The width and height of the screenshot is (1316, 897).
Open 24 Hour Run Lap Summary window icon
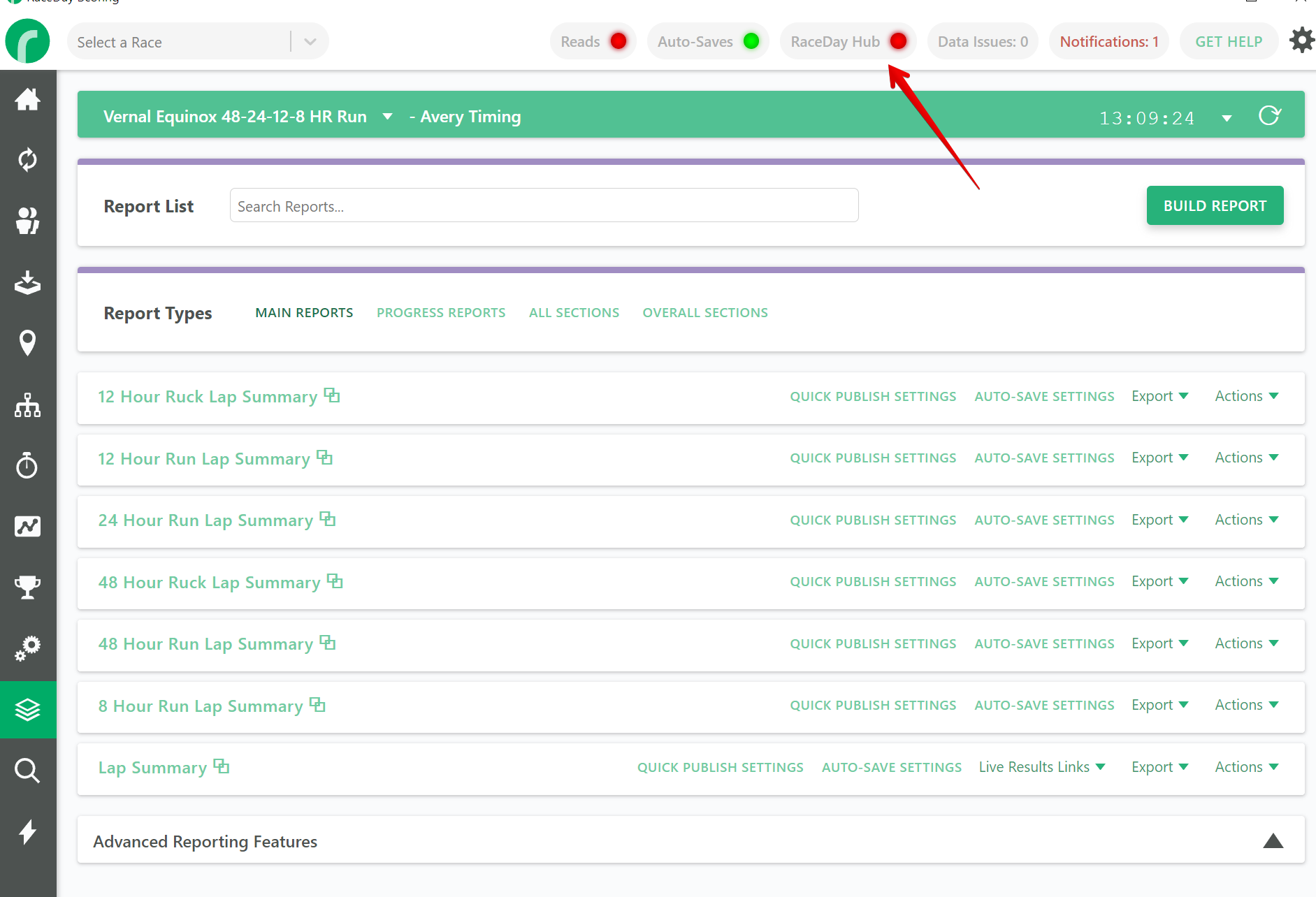[328, 519]
